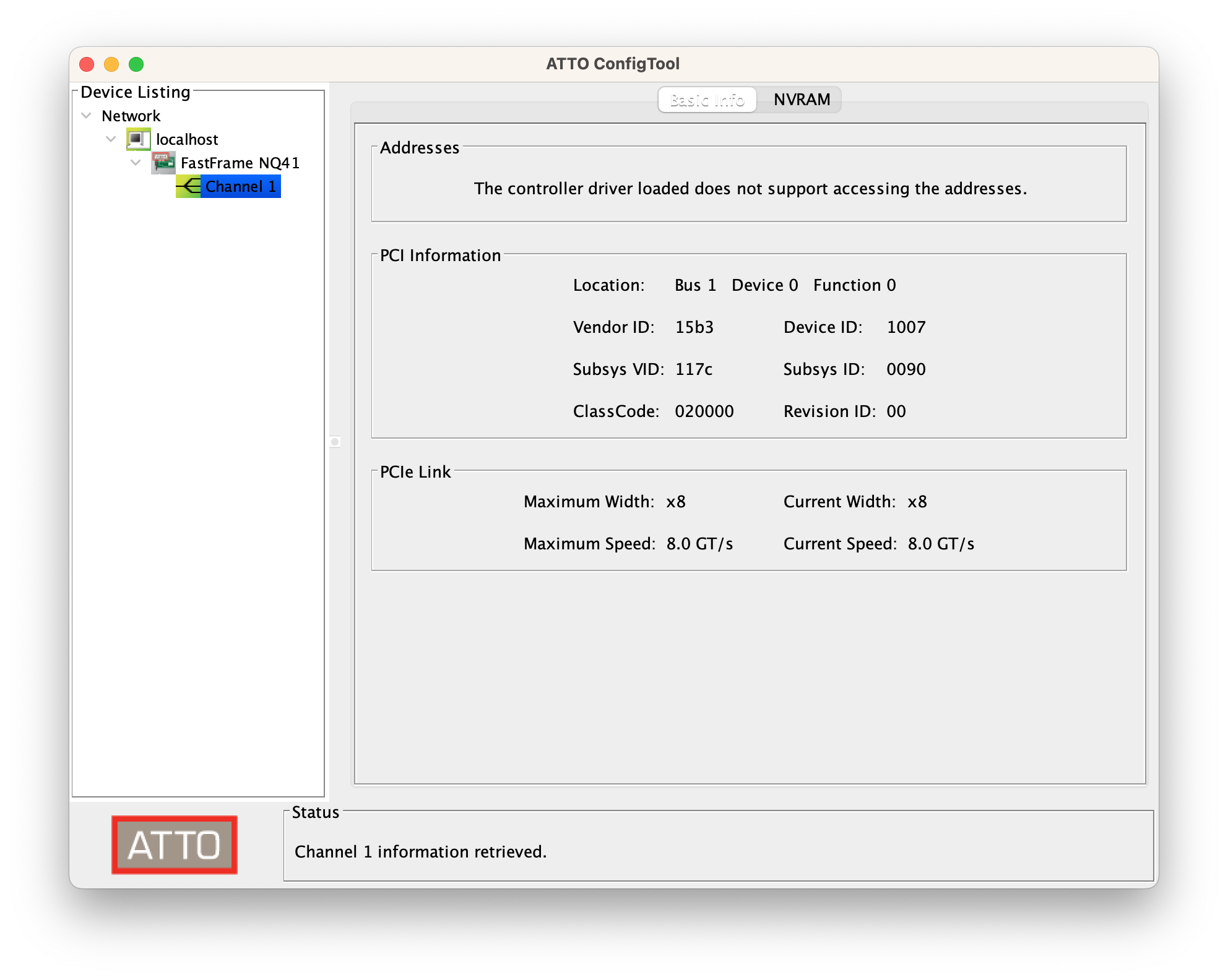Select the Channel 1 tree item
1228x980 pixels.
tap(240, 186)
